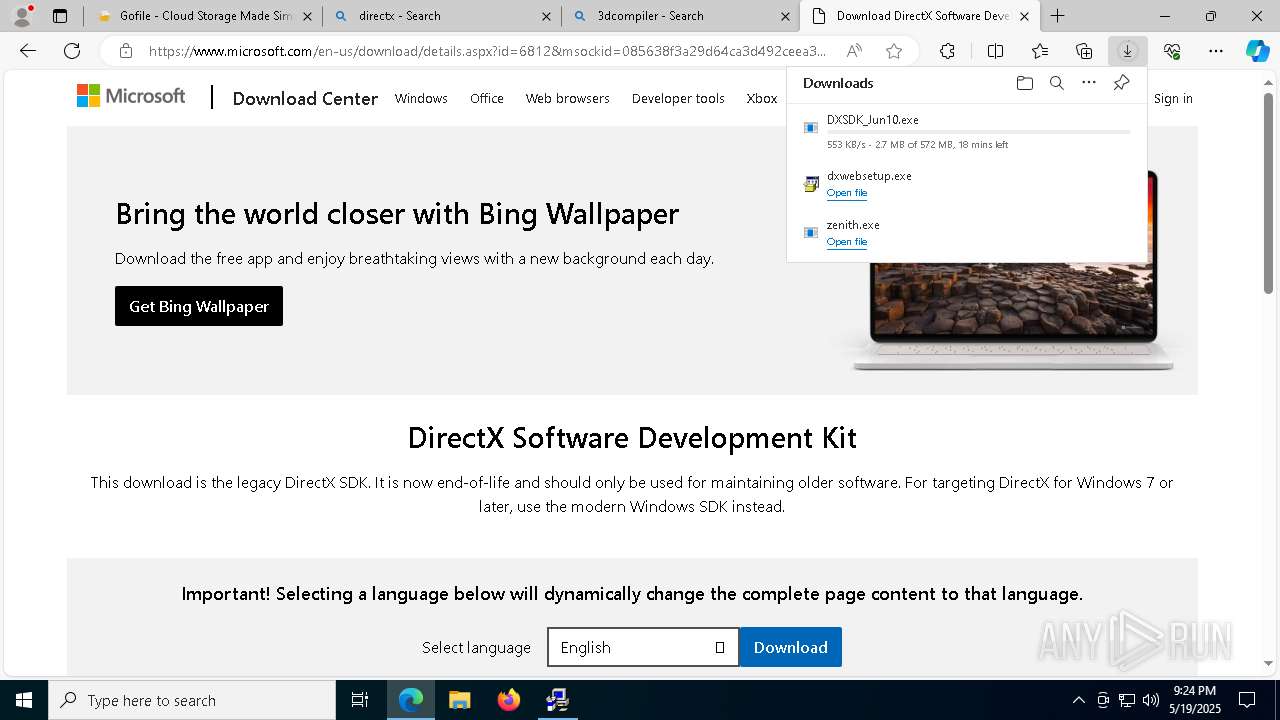Open the Xbox menu item
The image size is (1280, 720).
pyautogui.click(x=762, y=98)
